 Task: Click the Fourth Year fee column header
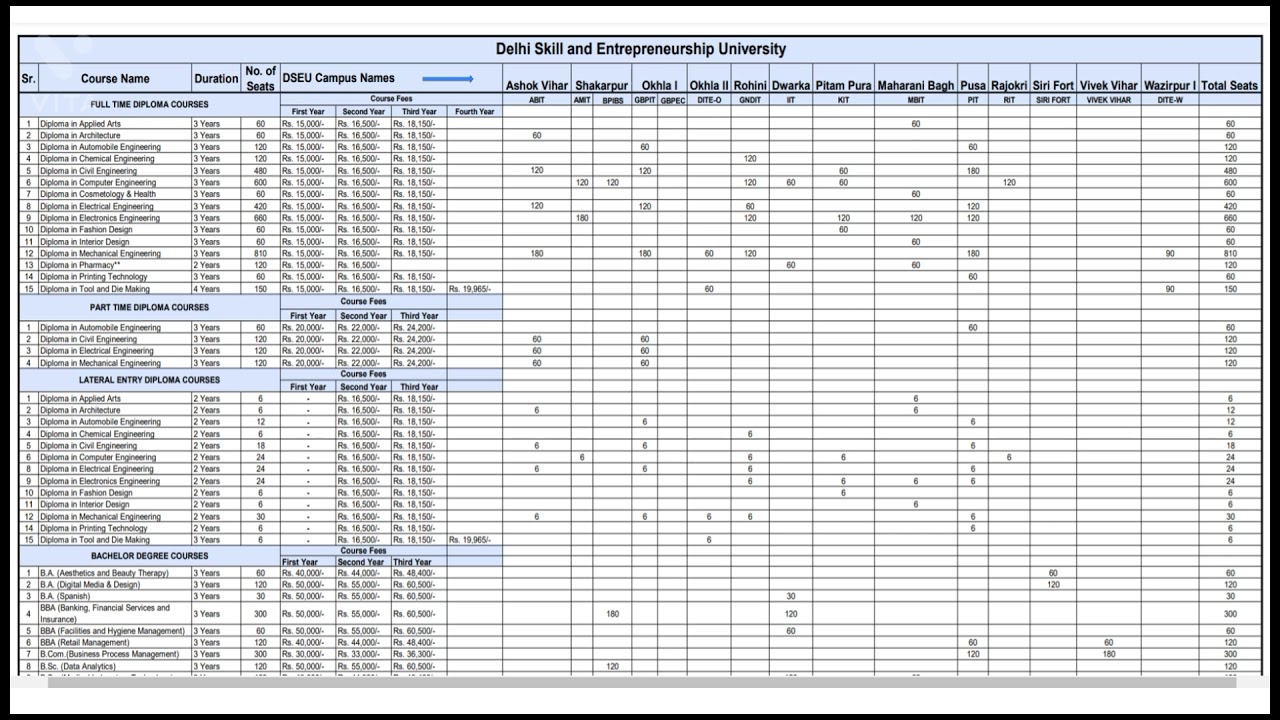[x=474, y=112]
